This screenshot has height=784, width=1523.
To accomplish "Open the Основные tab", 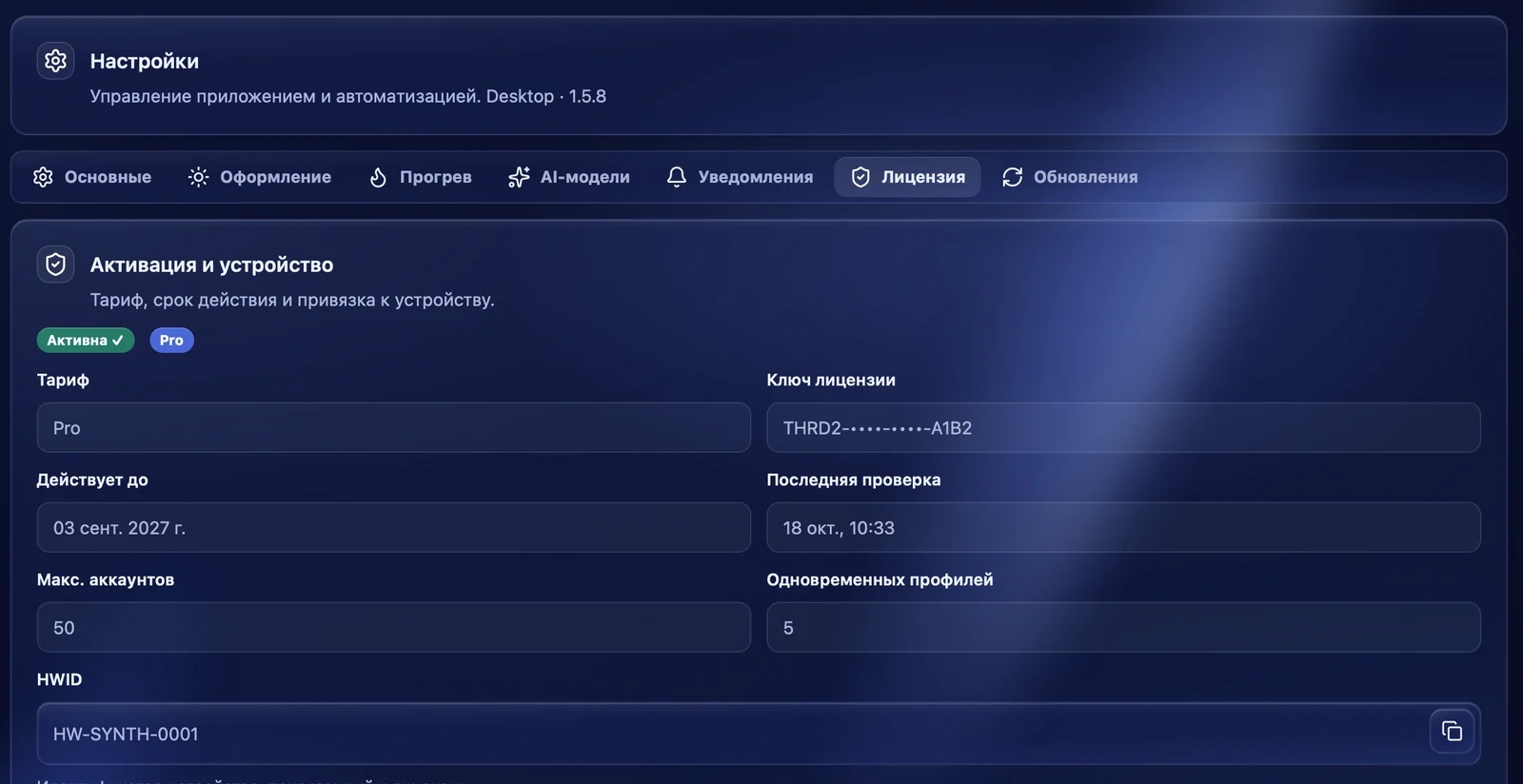I will click(x=92, y=177).
